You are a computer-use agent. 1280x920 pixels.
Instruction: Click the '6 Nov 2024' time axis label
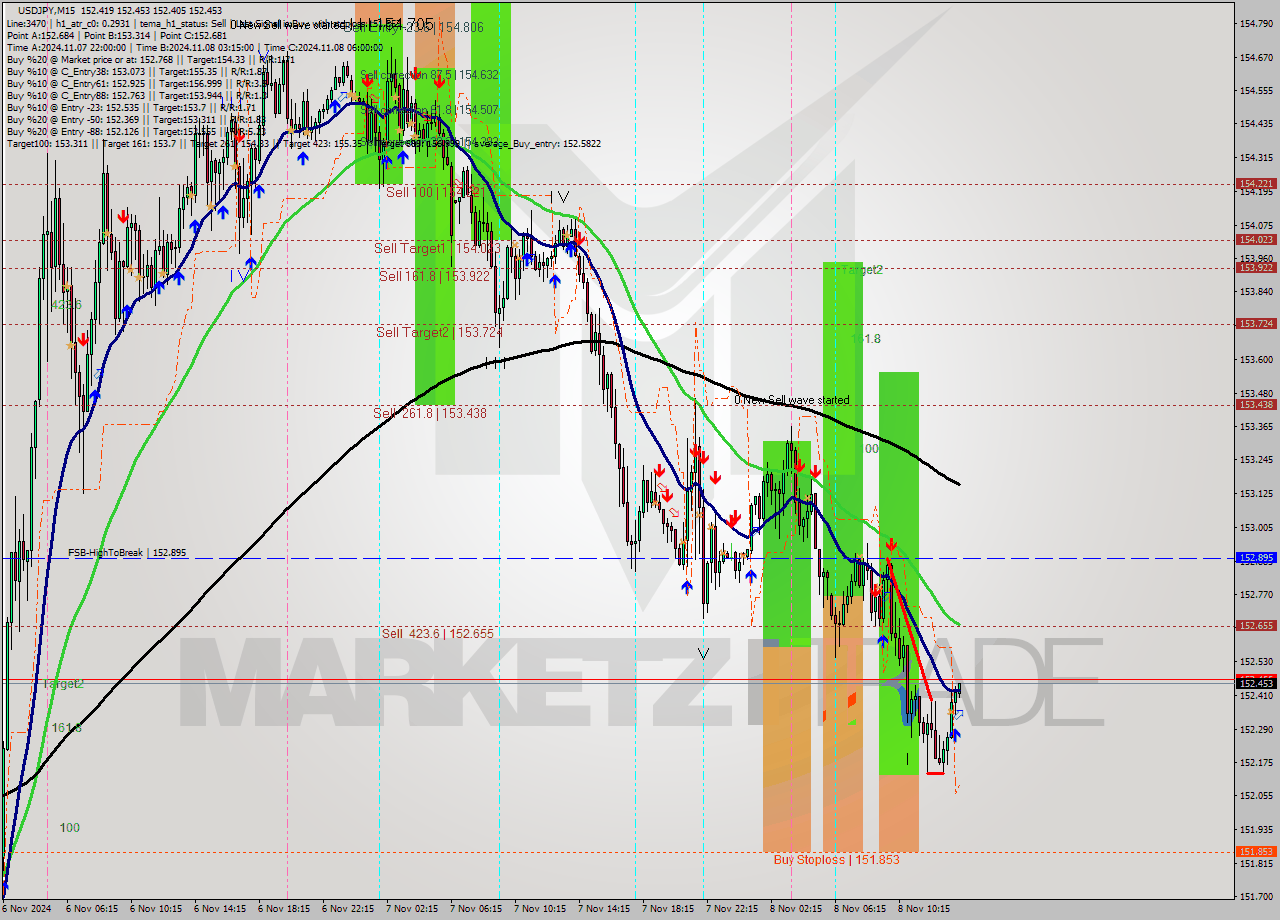point(24,909)
